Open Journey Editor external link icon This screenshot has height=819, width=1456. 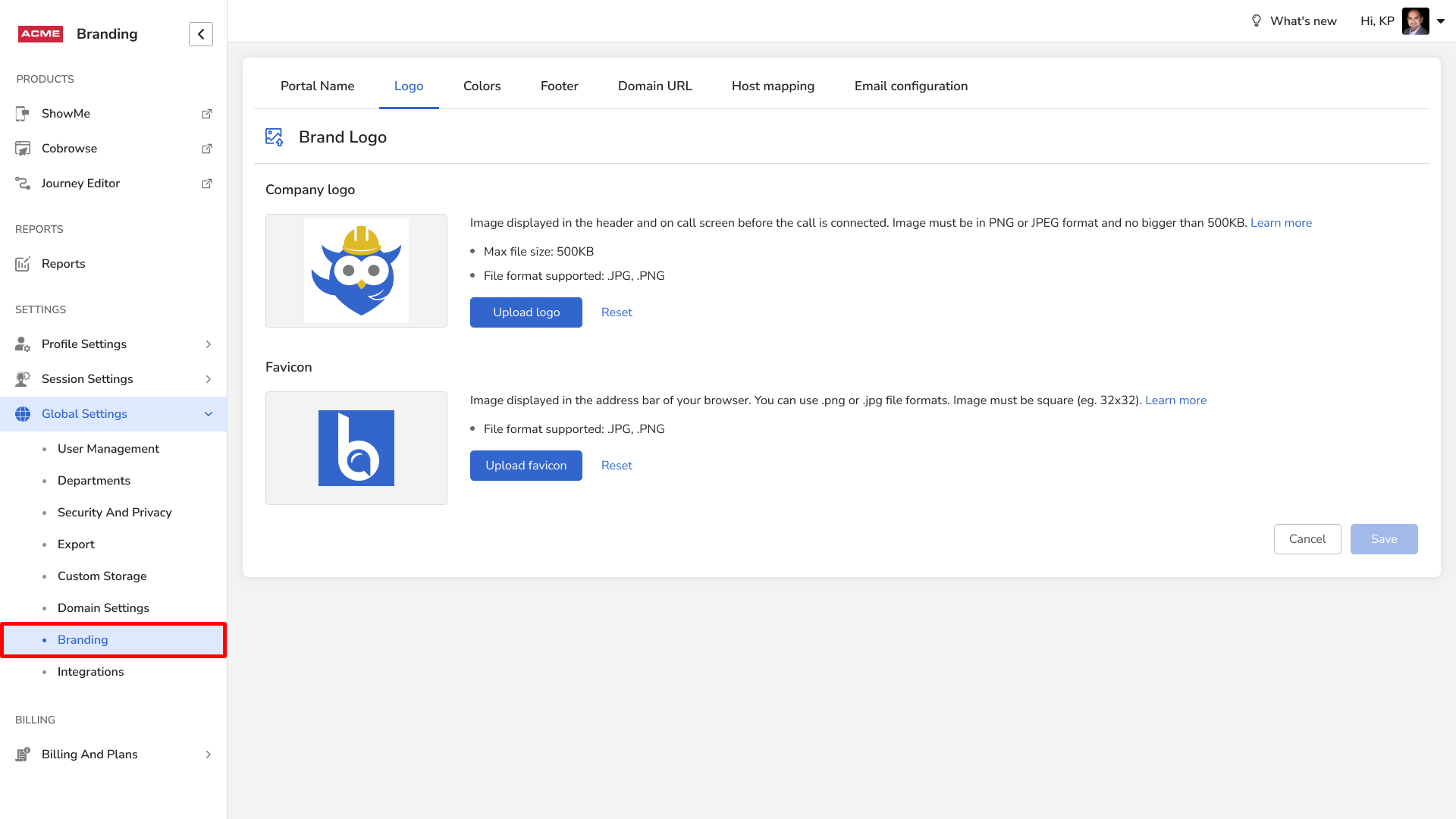pos(206,184)
